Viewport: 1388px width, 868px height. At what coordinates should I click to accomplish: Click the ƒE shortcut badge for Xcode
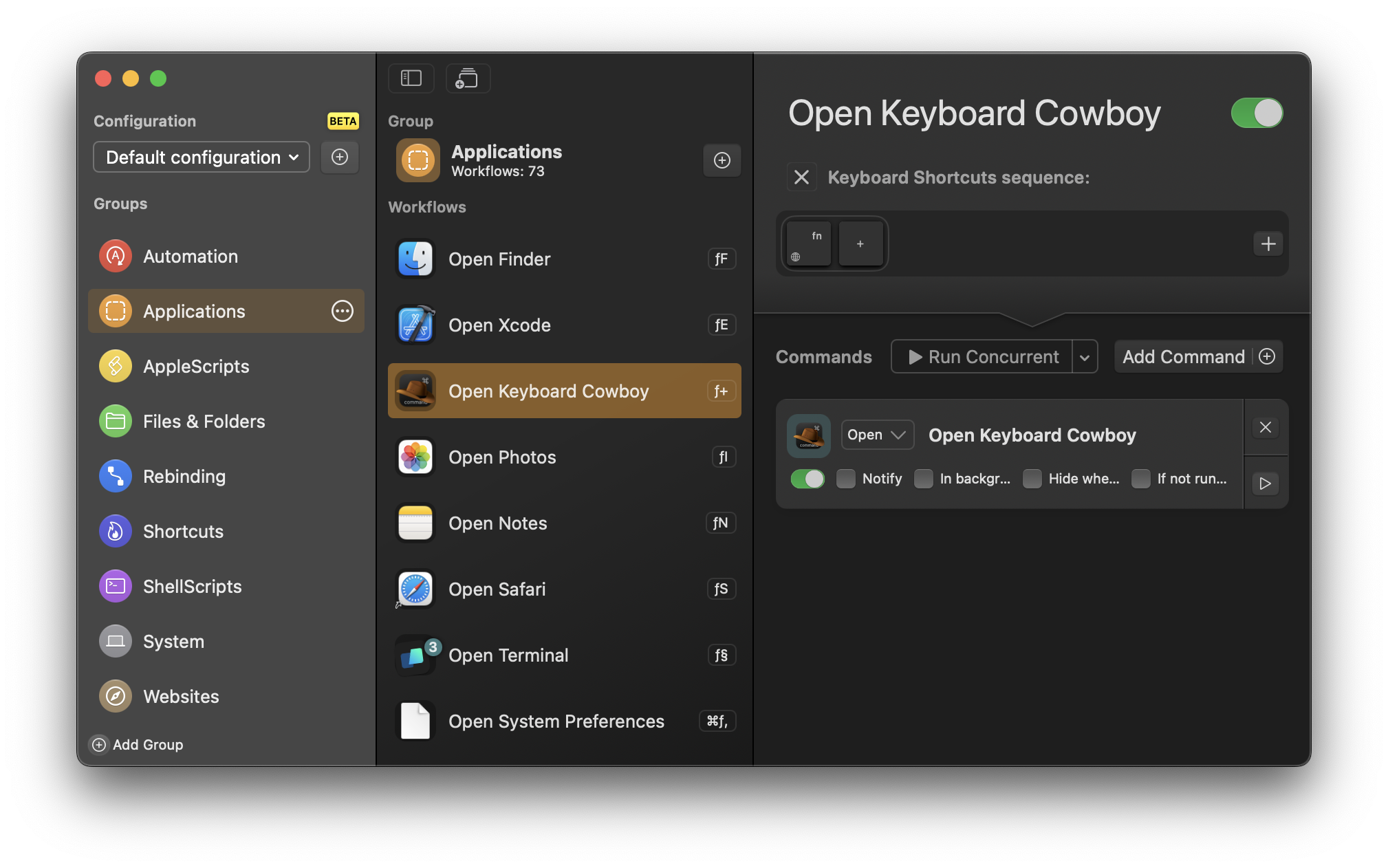click(722, 325)
